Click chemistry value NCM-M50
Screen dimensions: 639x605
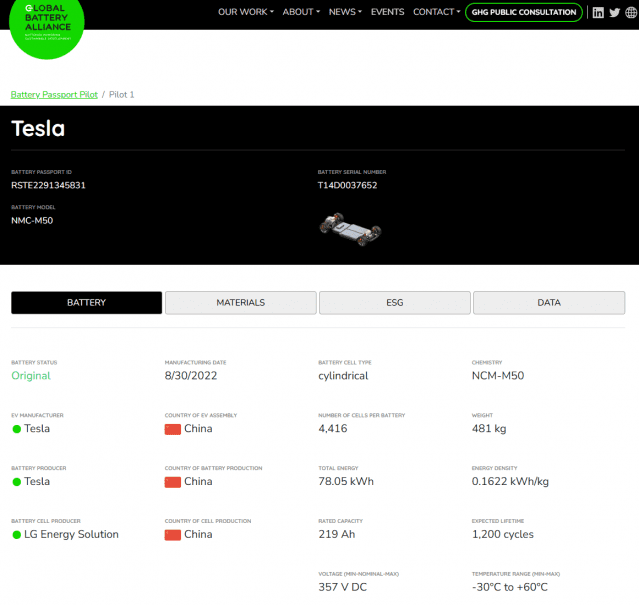[x=498, y=376]
